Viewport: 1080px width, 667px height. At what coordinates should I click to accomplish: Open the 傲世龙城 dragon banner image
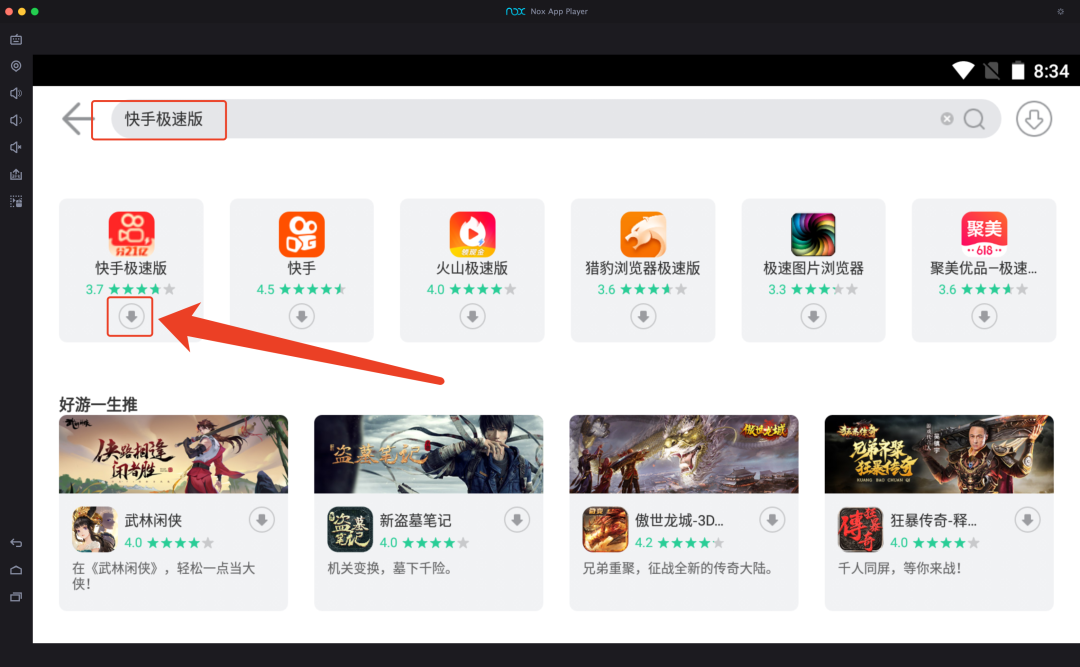click(x=684, y=454)
